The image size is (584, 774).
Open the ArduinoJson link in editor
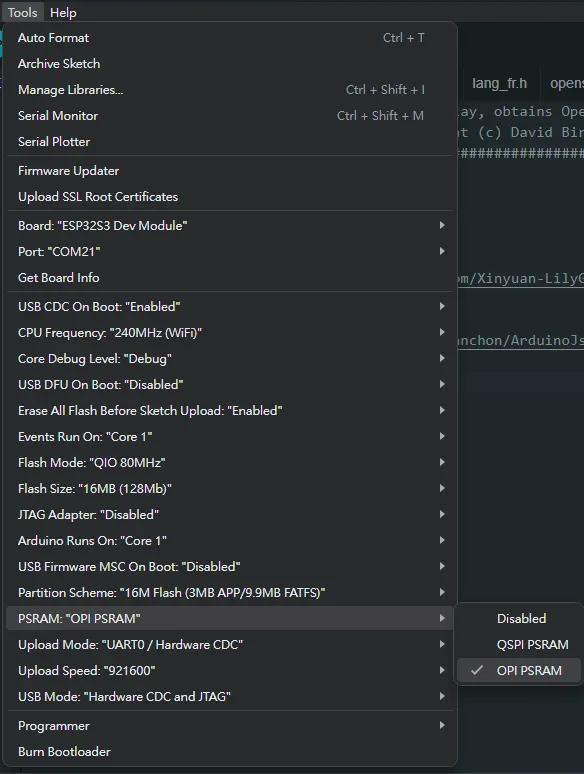pyautogui.click(x=520, y=341)
